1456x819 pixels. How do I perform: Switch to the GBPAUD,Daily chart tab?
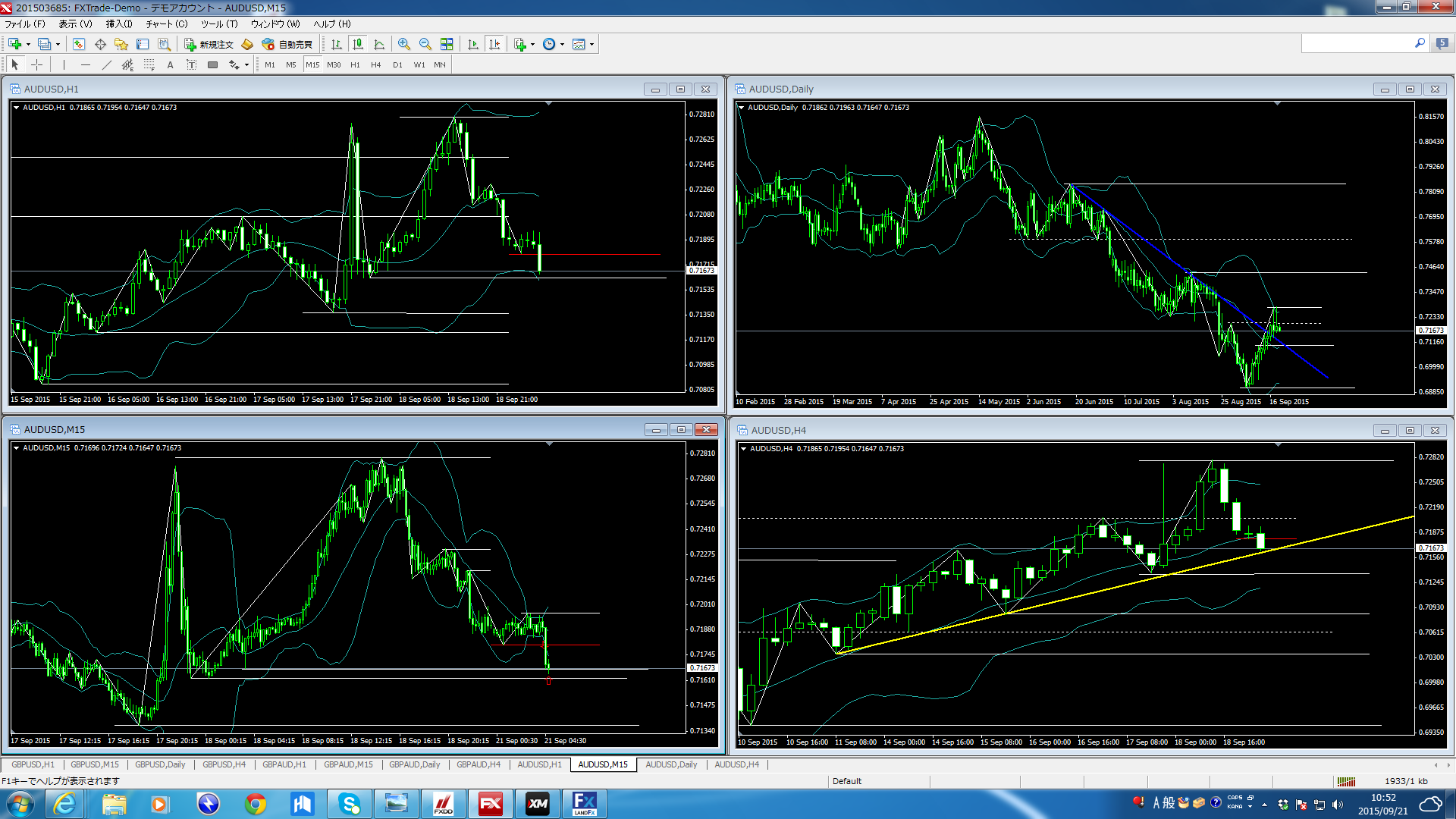tap(414, 764)
